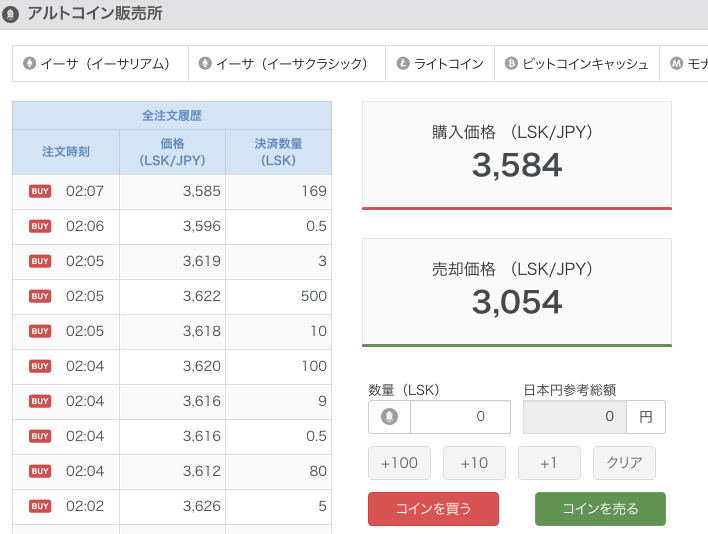Add 100 to the quantity with +100
The width and height of the screenshot is (708, 534).
coord(399,463)
